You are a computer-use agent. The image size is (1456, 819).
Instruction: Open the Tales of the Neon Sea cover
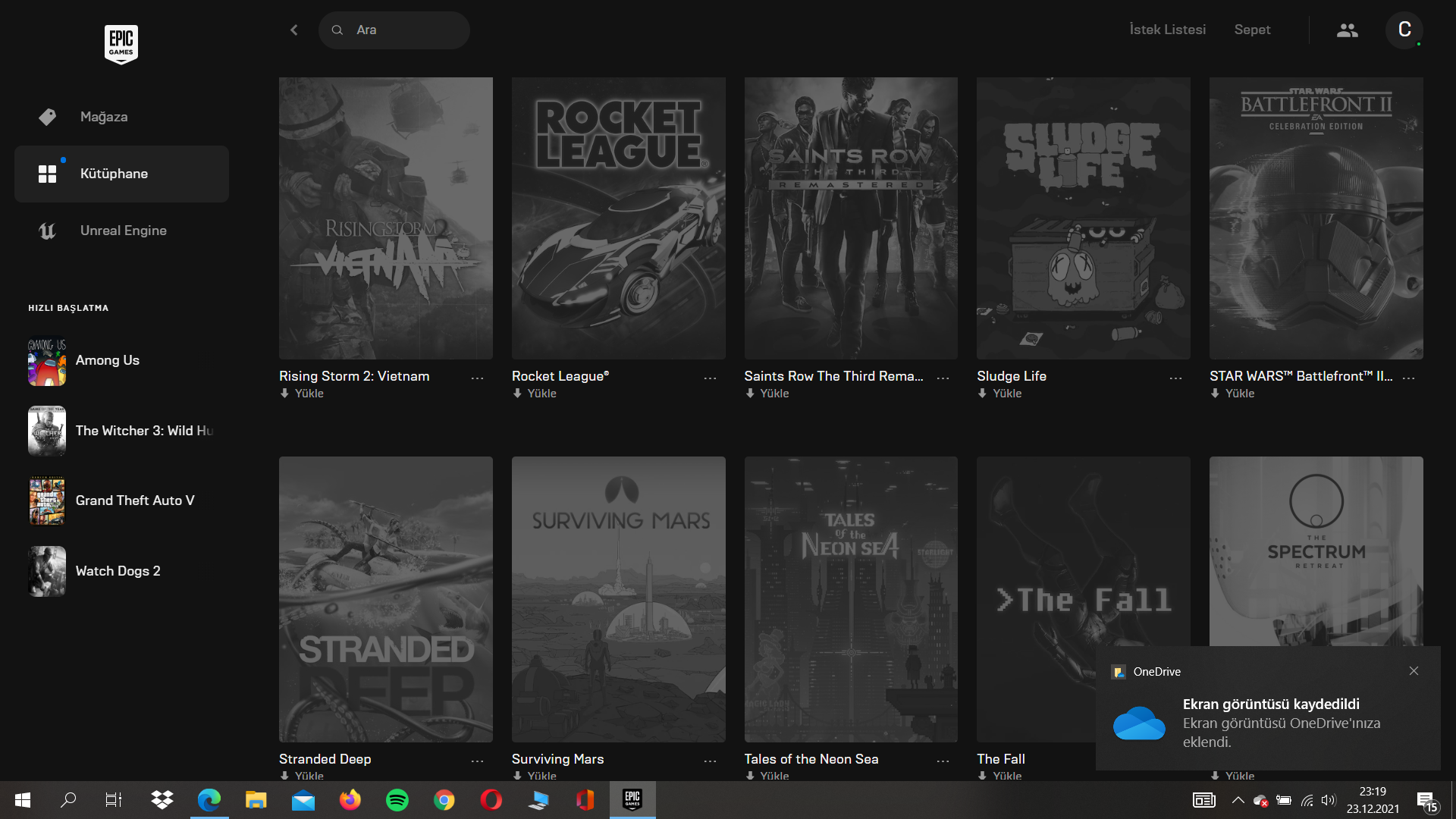[x=850, y=599]
